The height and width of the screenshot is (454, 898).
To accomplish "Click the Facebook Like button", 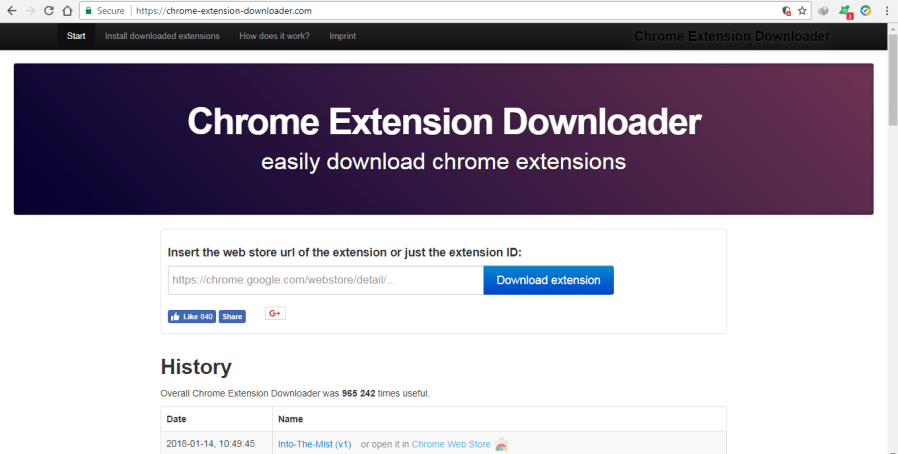I will coord(191,316).
